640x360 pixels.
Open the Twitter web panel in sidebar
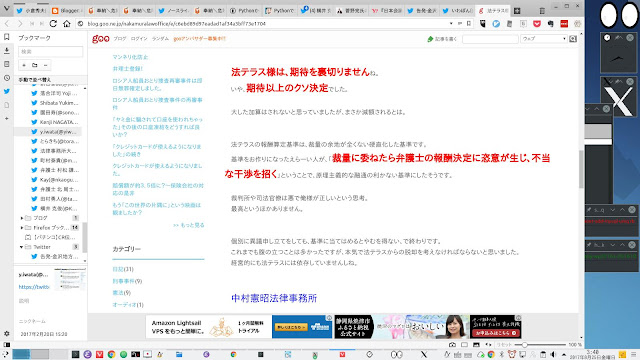point(7,91)
